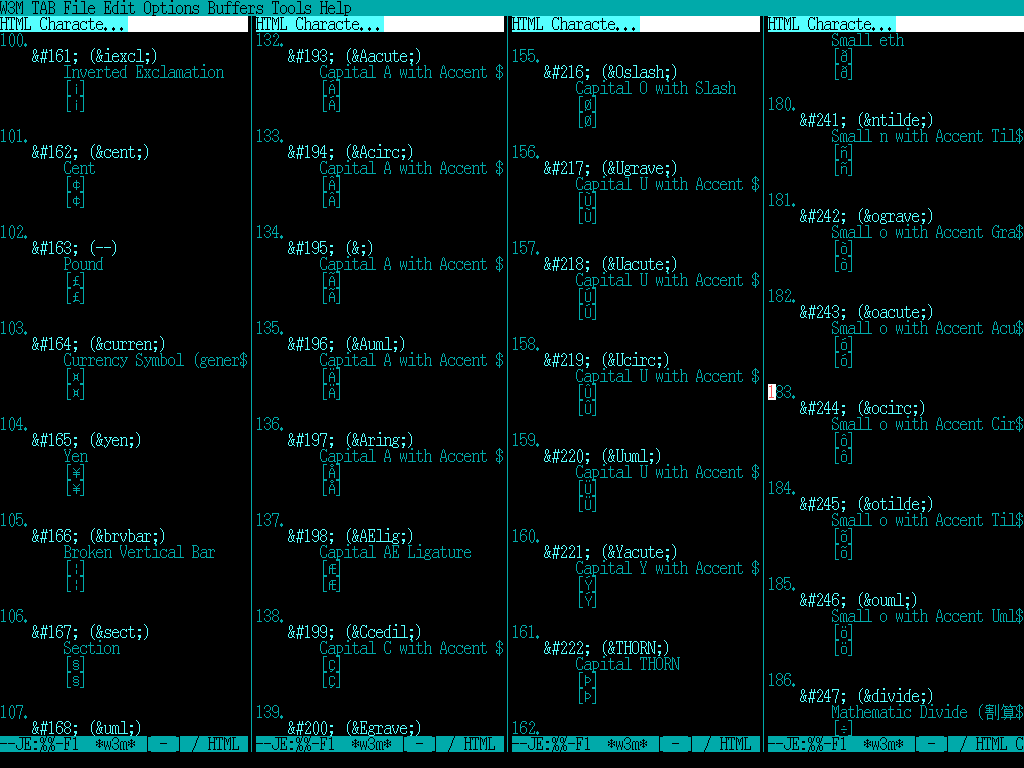Click the &#198; (&AElig;) entity line
Viewport: 1024px width, 768px height.
(351, 536)
